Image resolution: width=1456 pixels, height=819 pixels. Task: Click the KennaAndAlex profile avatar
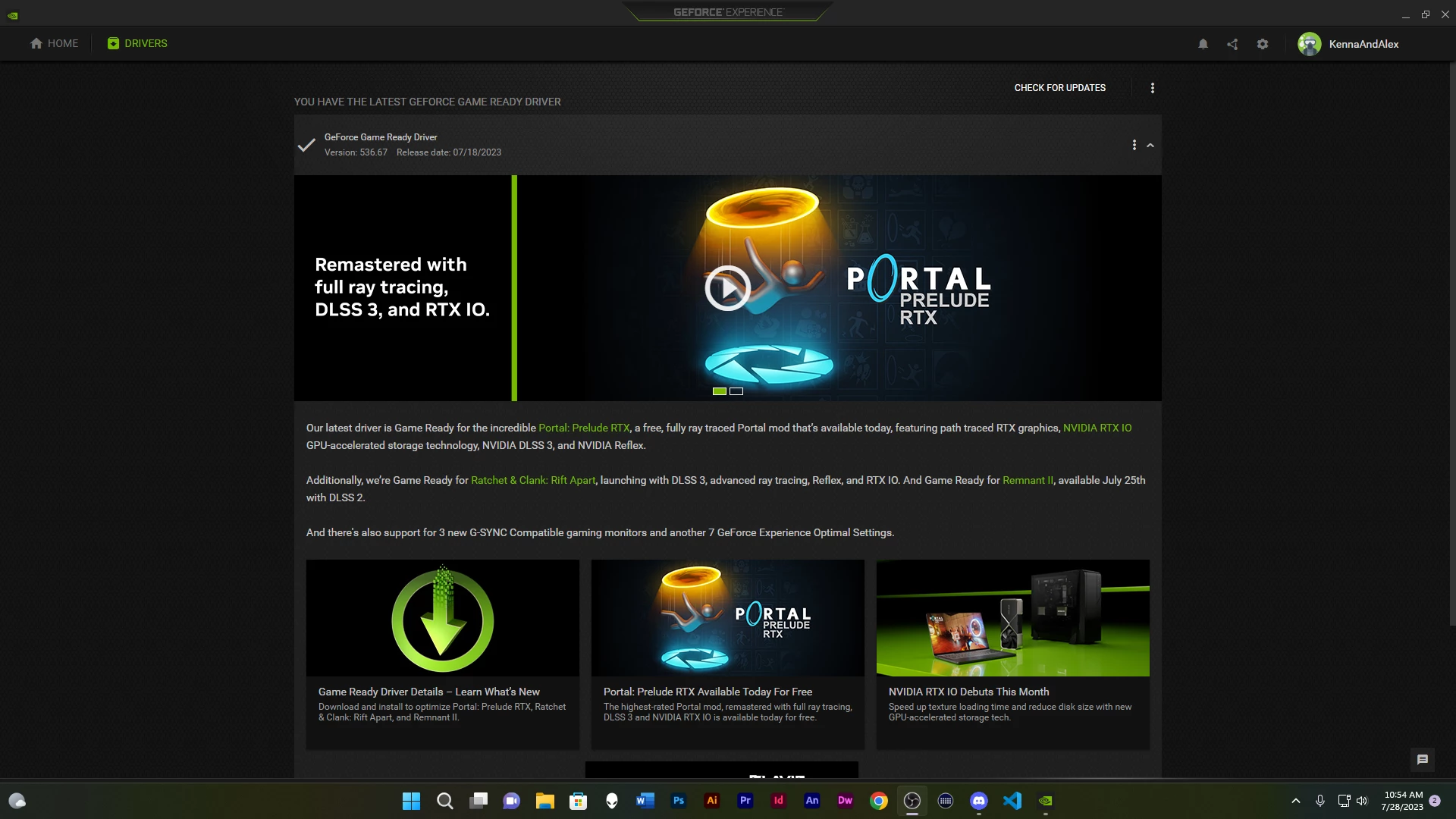point(1310,44)
